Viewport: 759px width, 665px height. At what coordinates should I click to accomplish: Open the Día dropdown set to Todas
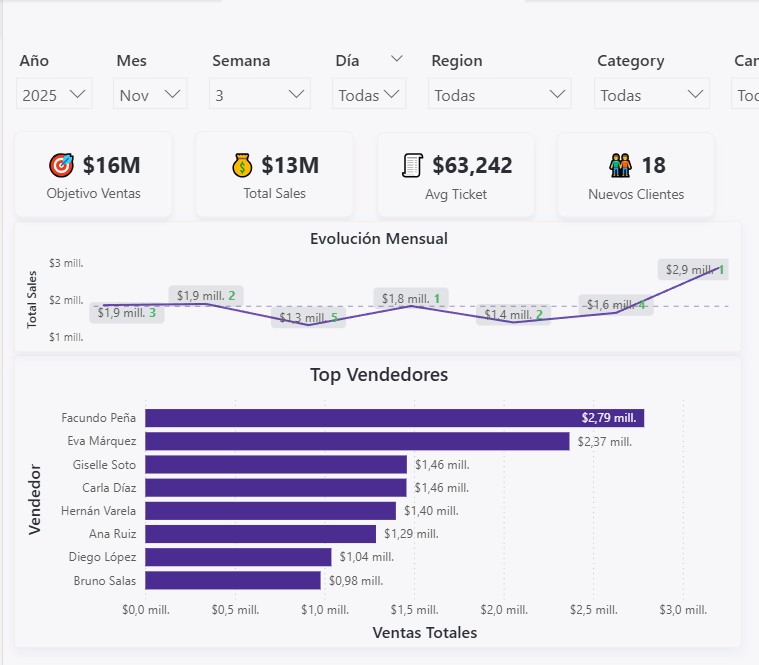370,95
